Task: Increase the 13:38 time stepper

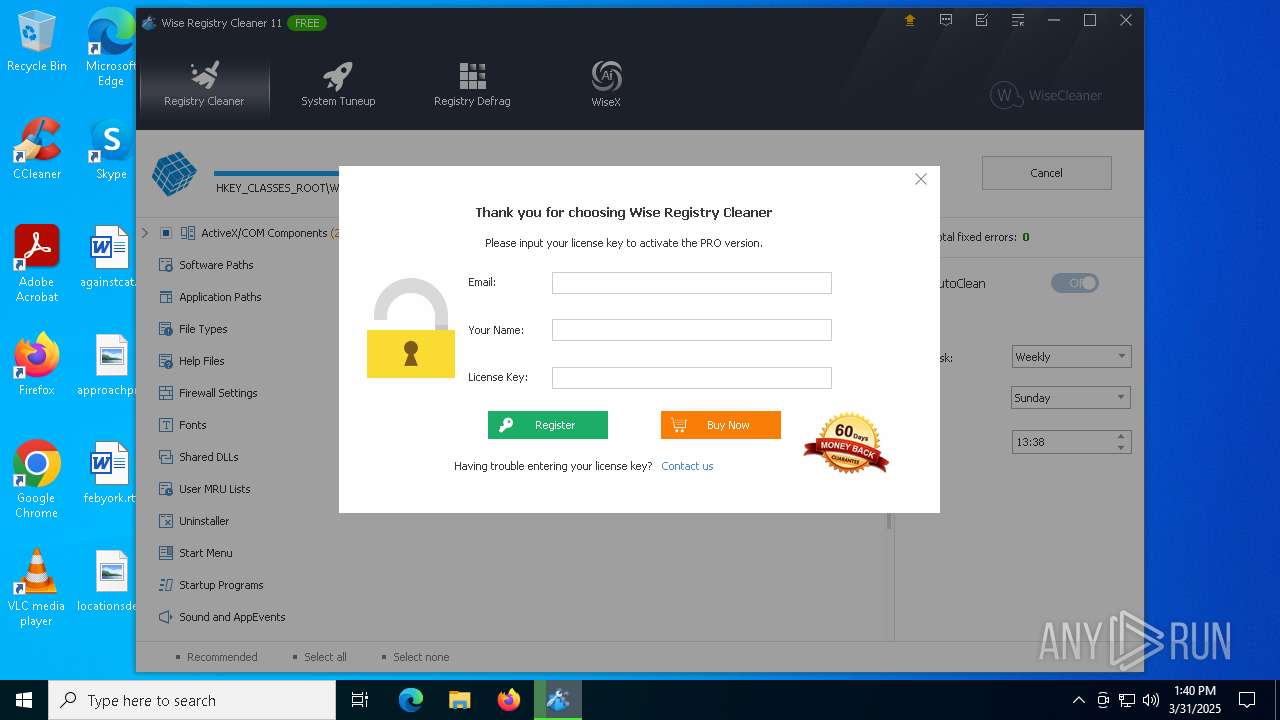Action: (x=1121, y=436)
